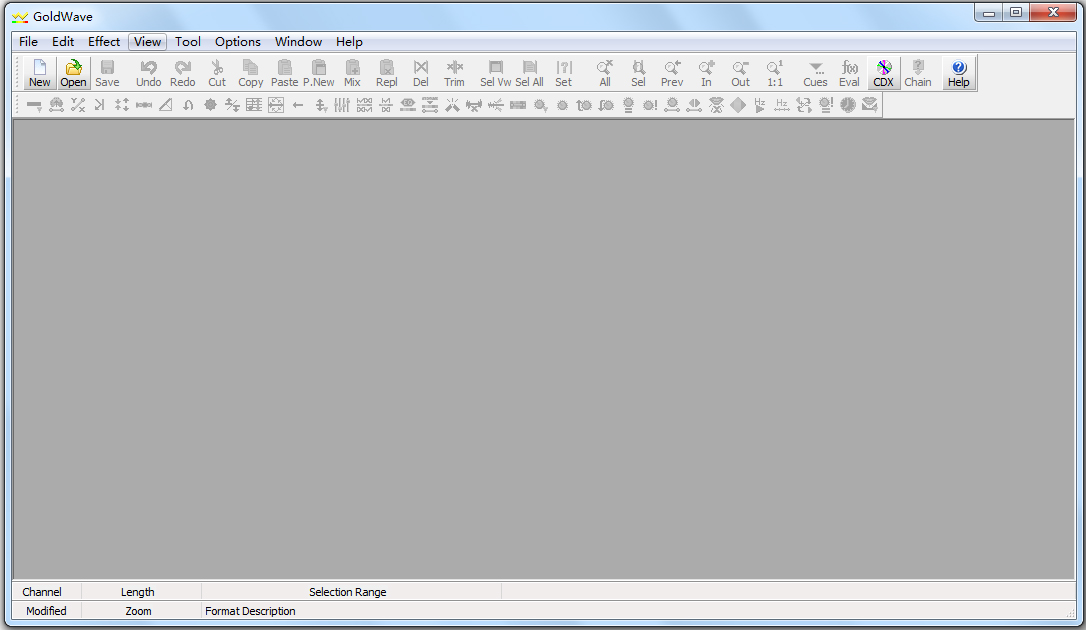Open the Edit menu
Viewport: 1086px width, 630px height.
coord(63,42)
